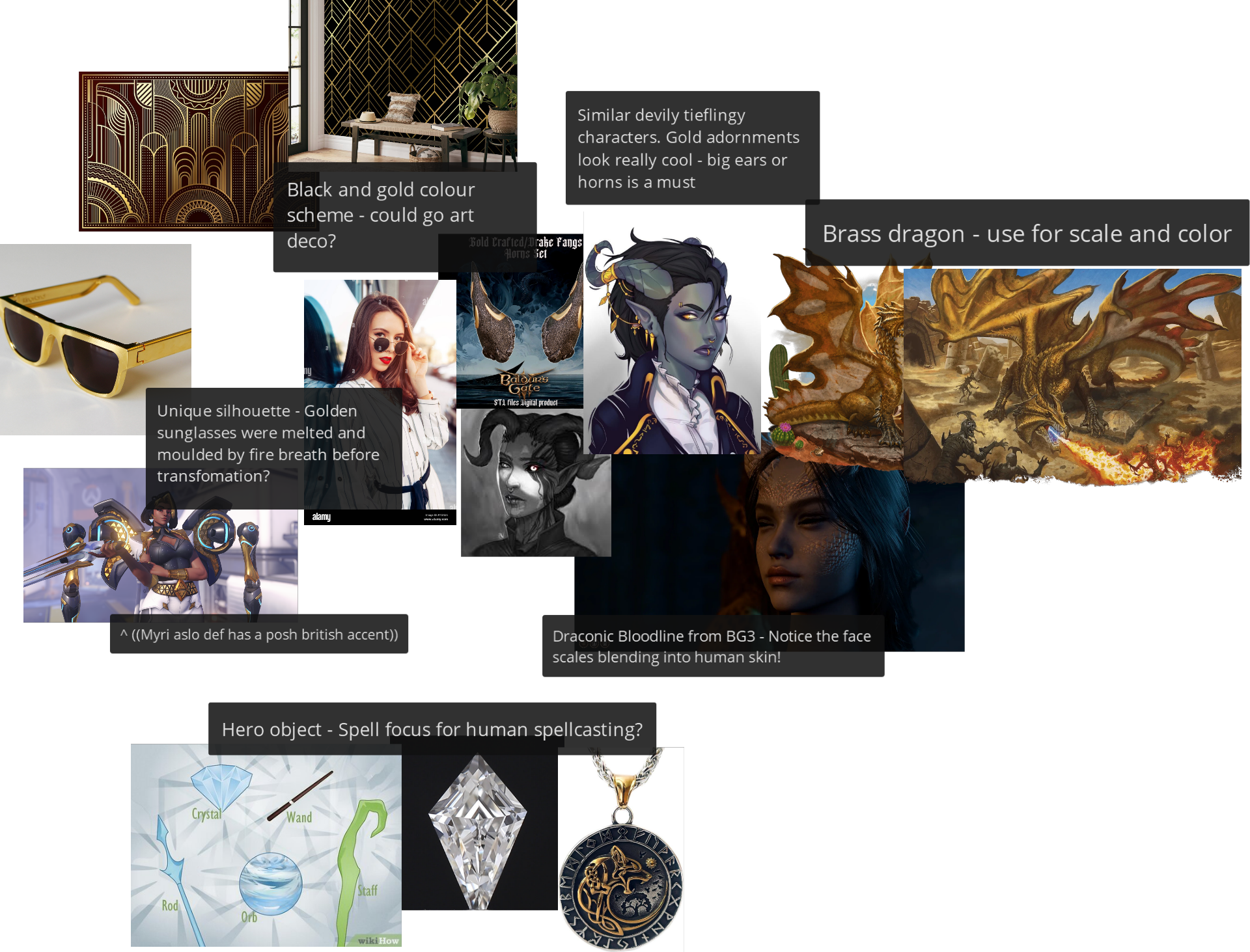Select the 'Unique silhouette - Golden sunglasses' note
The height and width of the screenshot is (952, 1250).
click(273, 444)
